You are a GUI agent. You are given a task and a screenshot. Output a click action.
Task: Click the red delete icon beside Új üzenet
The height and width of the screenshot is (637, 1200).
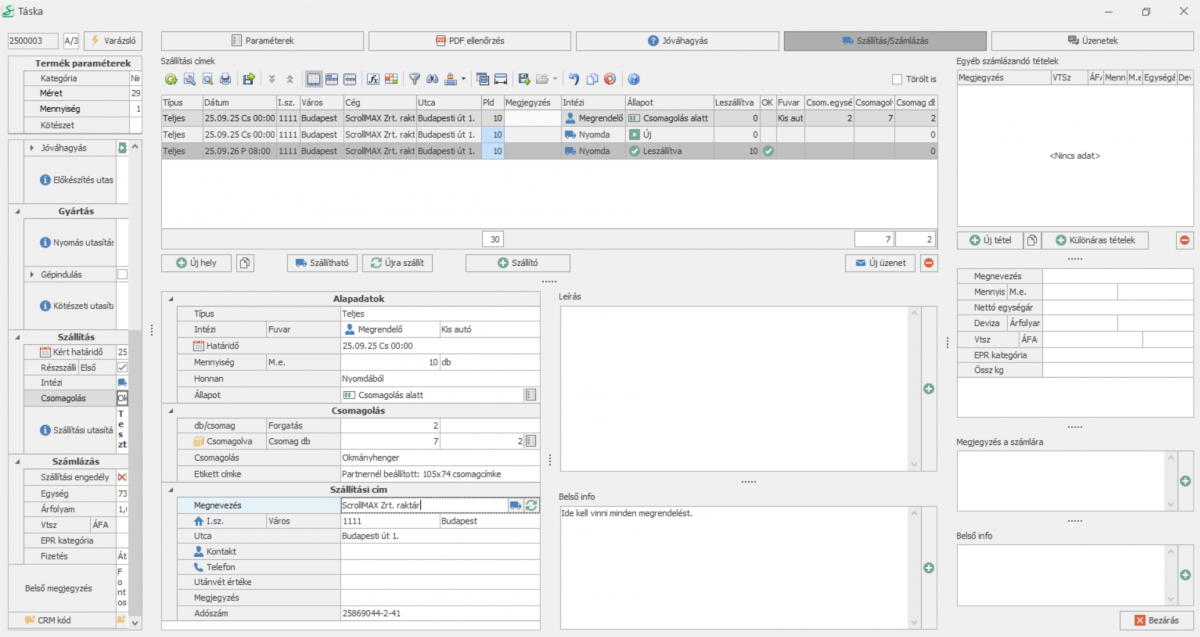click(x=929, y=263)
